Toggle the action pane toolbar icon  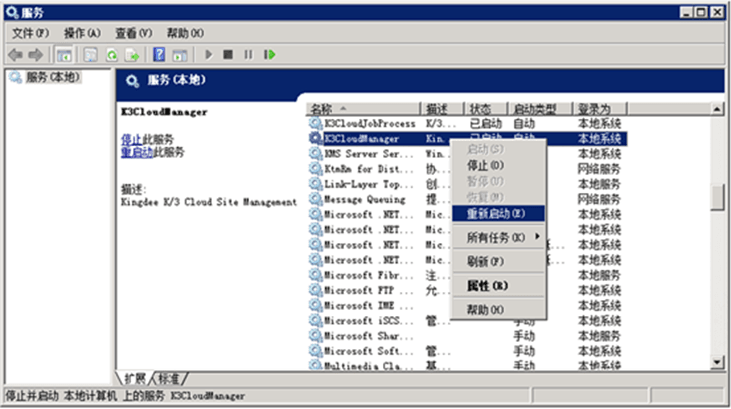tap(180, 55)
